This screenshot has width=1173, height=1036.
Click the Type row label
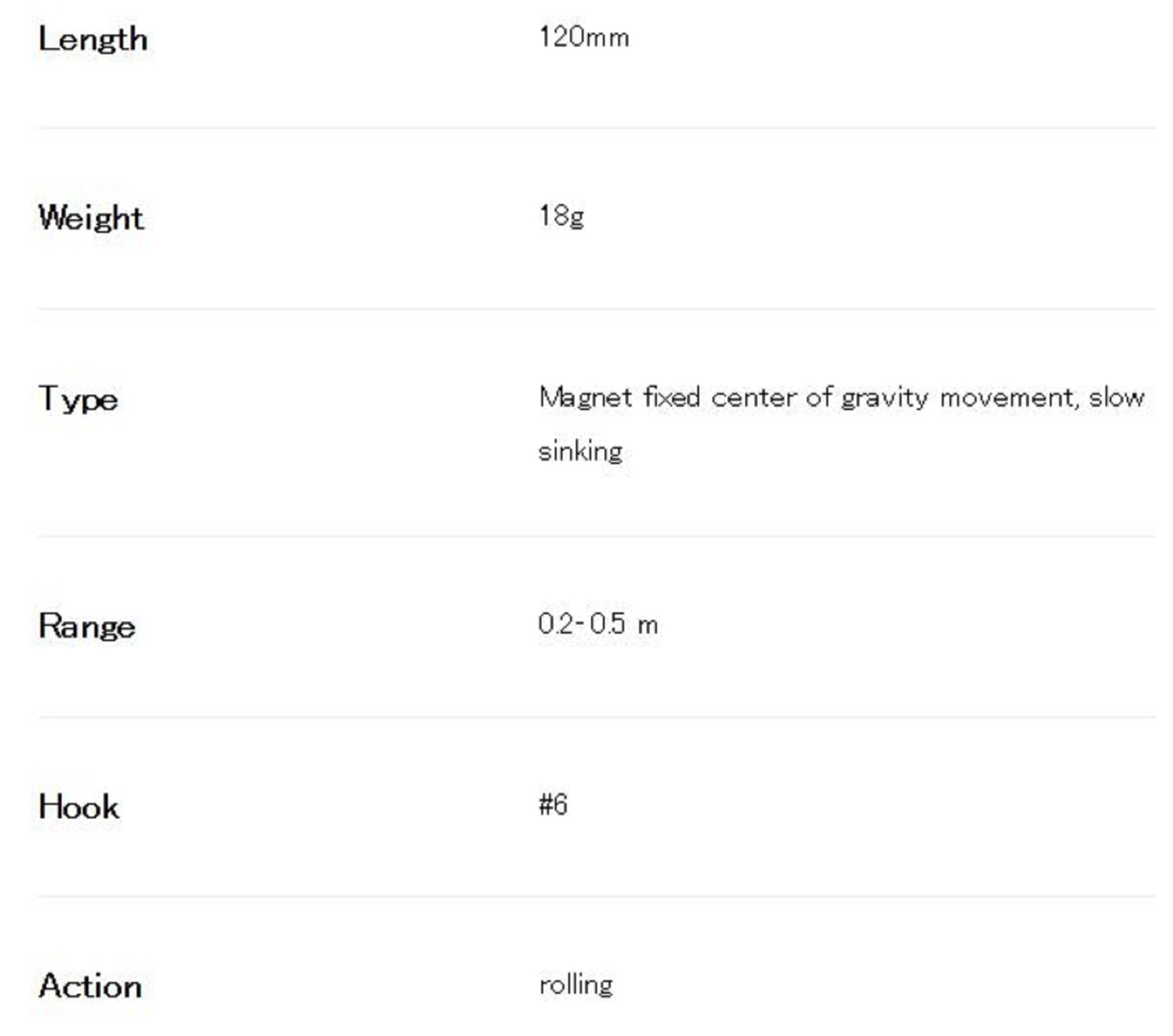click(78, 399)
